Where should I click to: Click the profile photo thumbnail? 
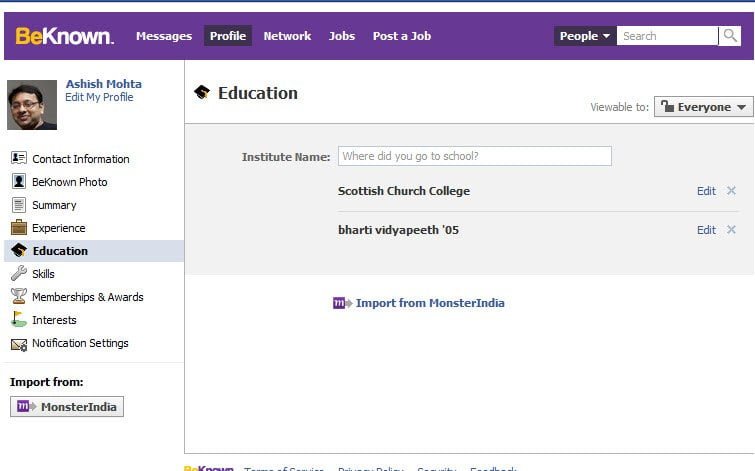[32, 105]
